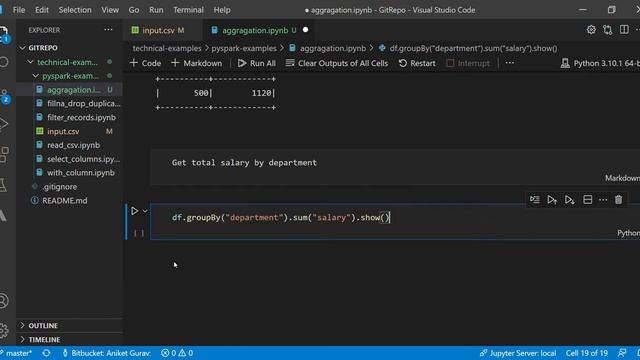This screenshot has height=360, width=640.
Task: Execute cell and below icon
Action: pos(569,200)
